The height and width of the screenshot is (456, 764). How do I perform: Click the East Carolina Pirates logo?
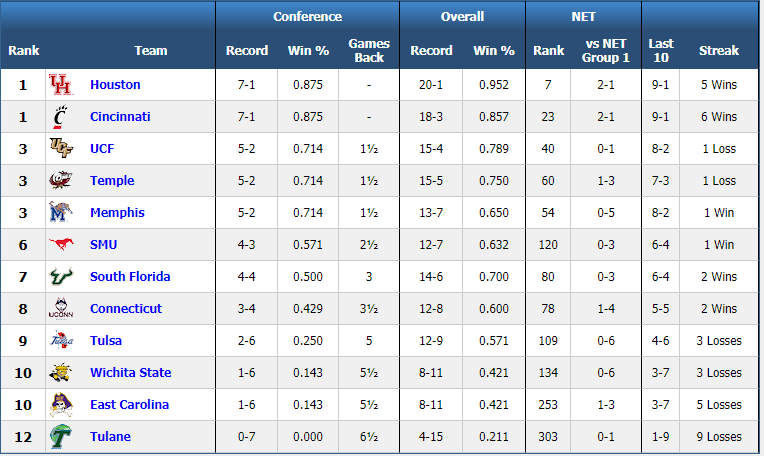61,405
